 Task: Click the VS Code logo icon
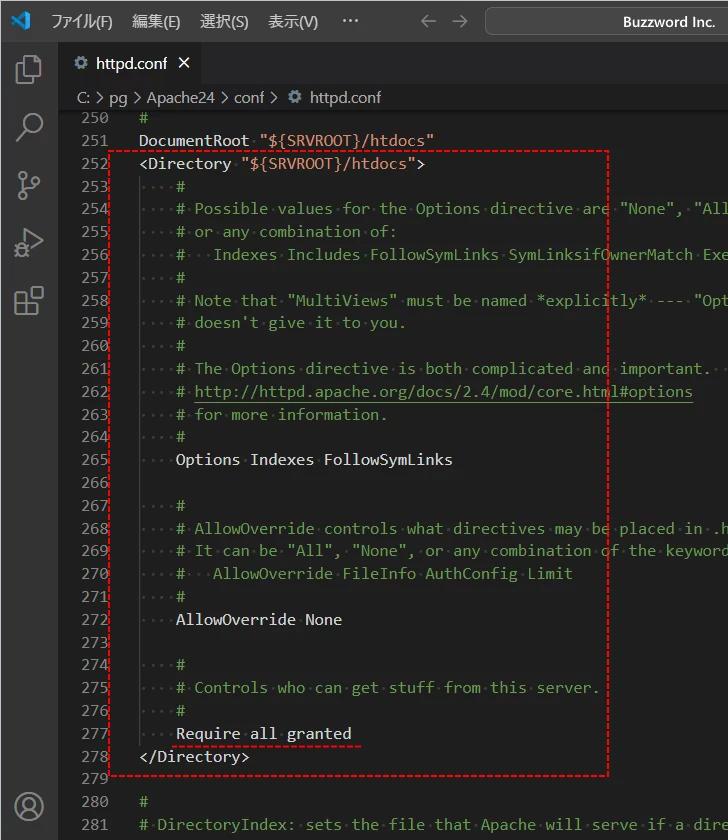point(21,21)
